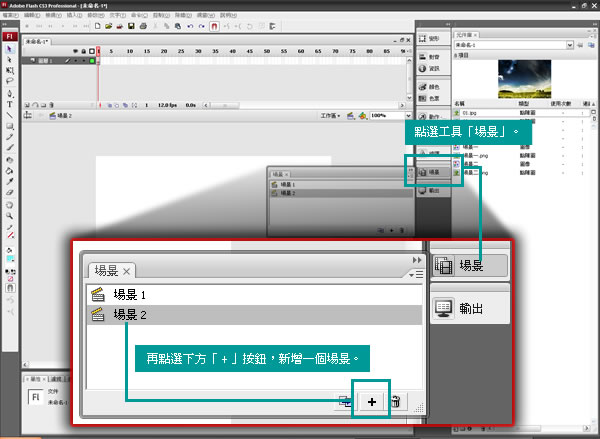
Task: Open the stage zoom 100% dropdown arrow
Action: coord(408,116)
